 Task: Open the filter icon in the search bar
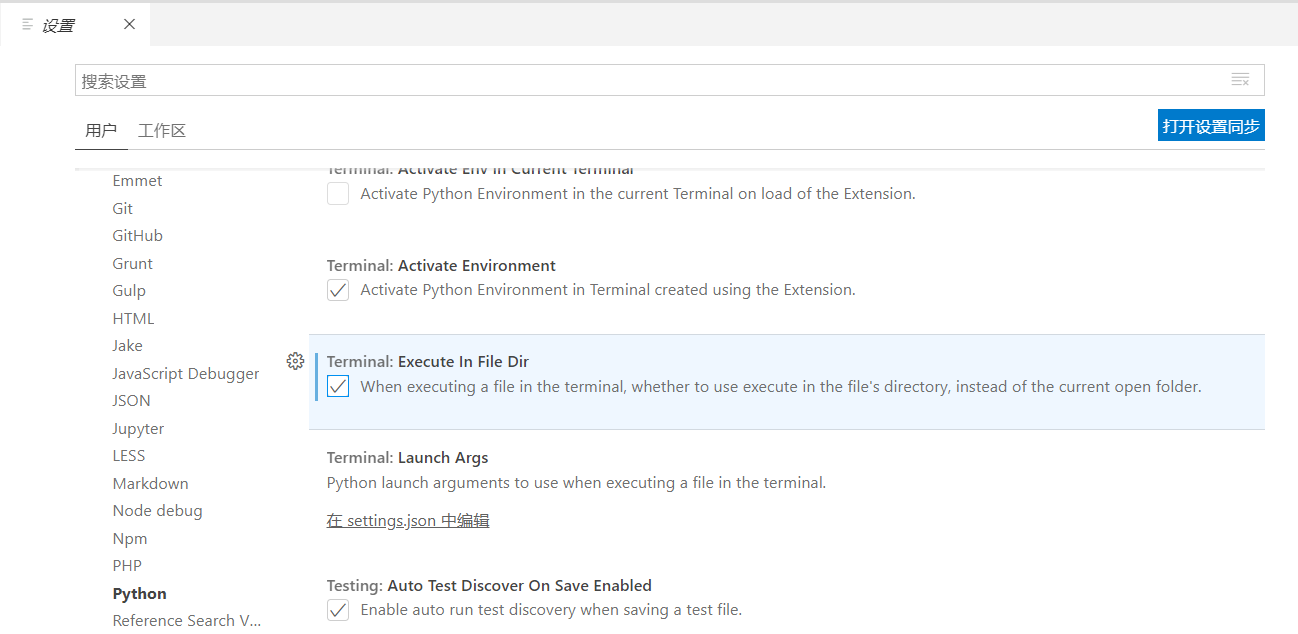tap(1240, 79)
